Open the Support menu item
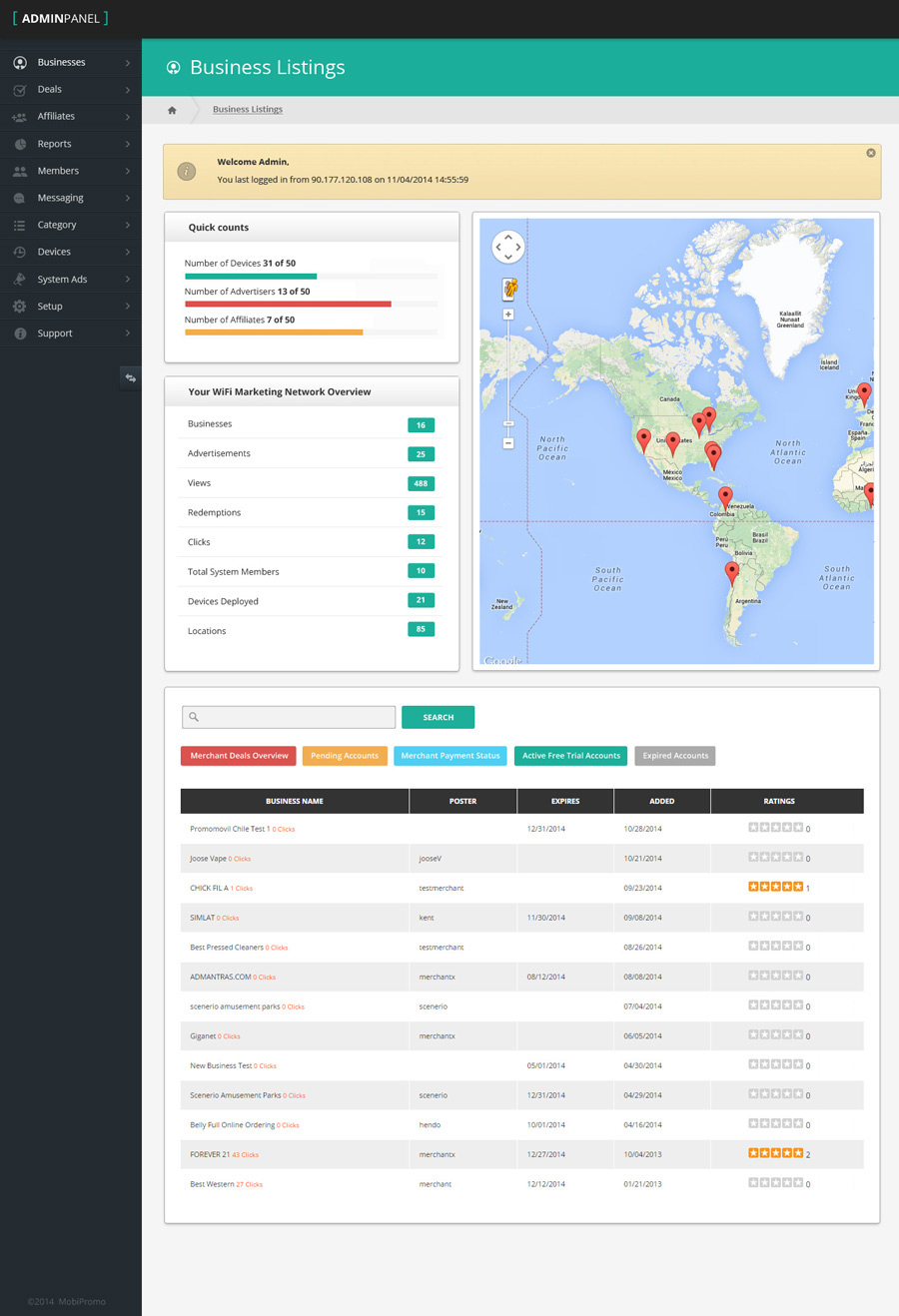The height and width of the screenshot is (1316, 899). [x=71, y=333]
